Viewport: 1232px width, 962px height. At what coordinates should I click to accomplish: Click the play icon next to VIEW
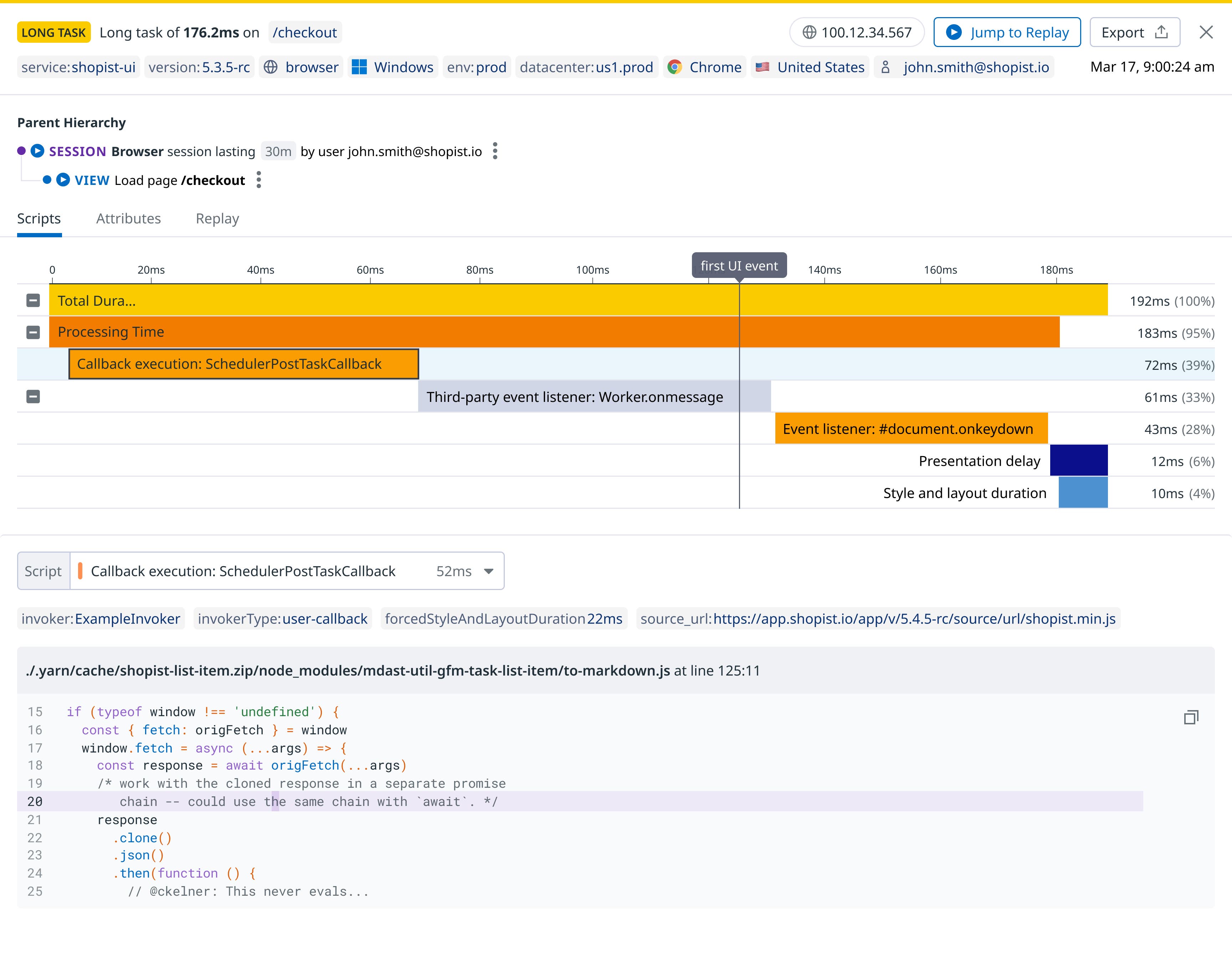(x=63, y=180)
